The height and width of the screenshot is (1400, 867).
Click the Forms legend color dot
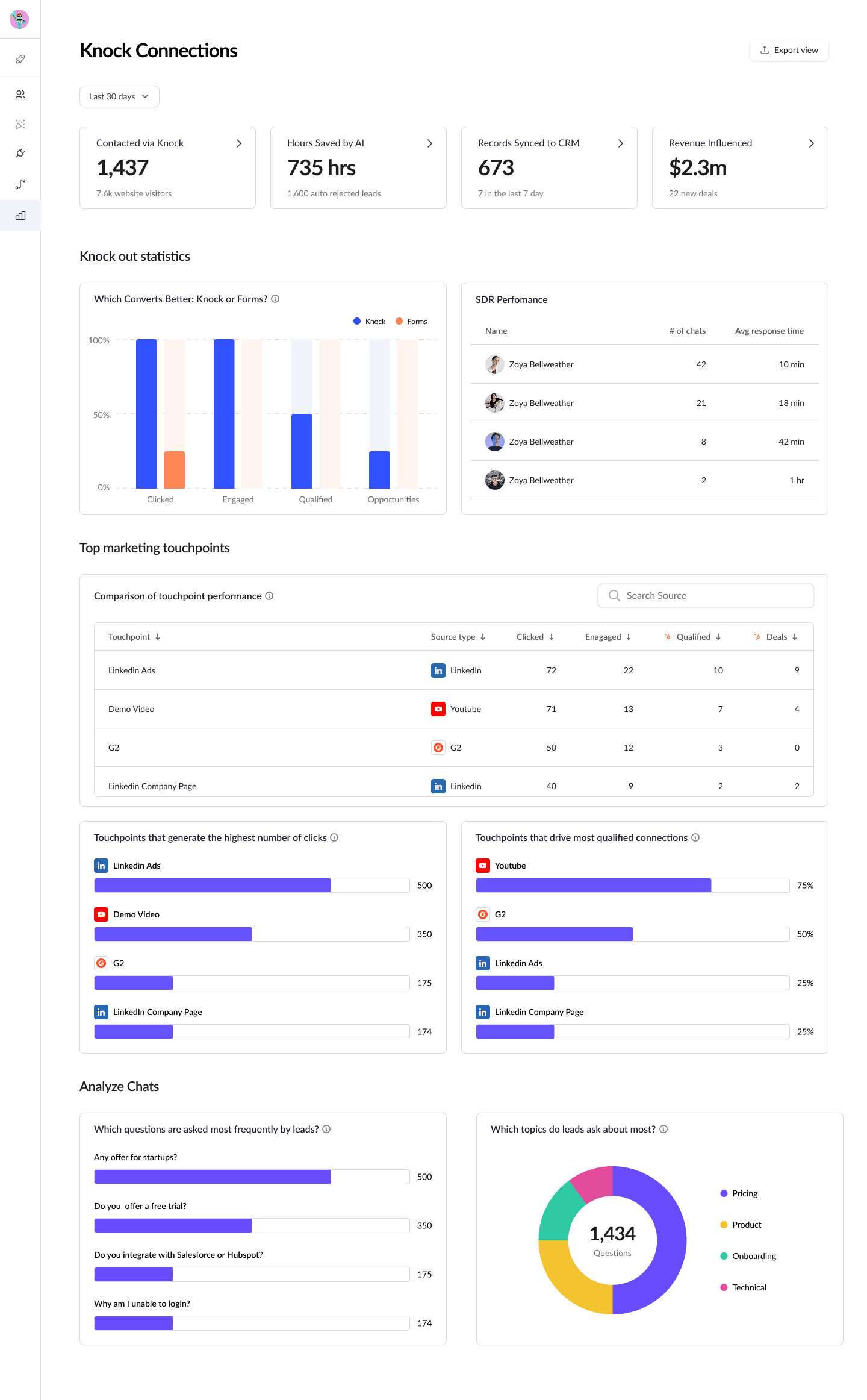pos(399,321)
